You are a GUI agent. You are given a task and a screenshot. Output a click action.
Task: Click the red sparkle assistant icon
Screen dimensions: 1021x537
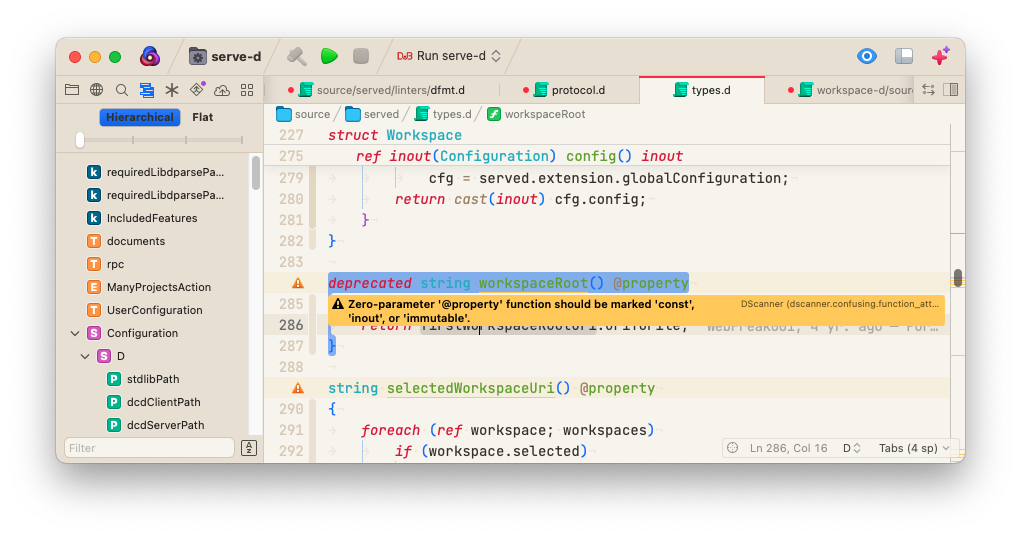coord(940,57)
